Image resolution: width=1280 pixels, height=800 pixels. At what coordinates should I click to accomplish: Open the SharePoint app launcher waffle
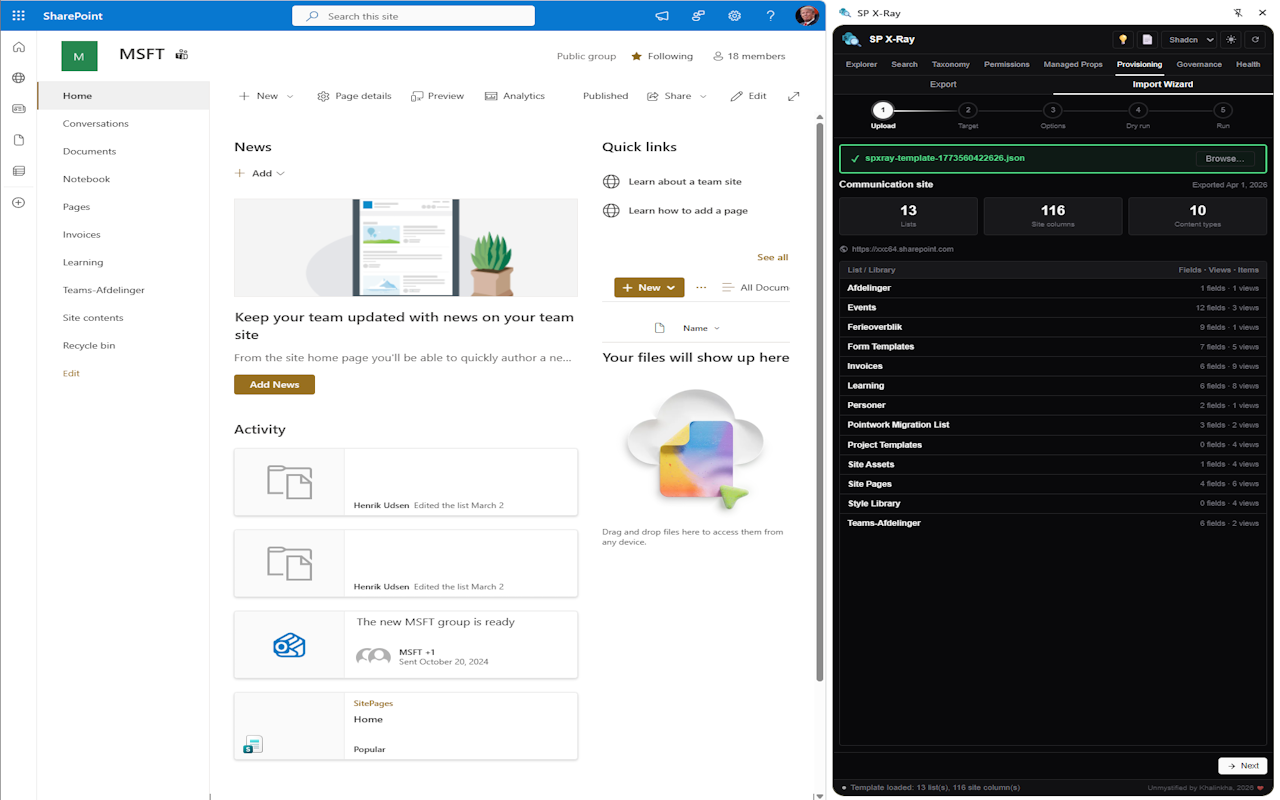click(18, 16)
